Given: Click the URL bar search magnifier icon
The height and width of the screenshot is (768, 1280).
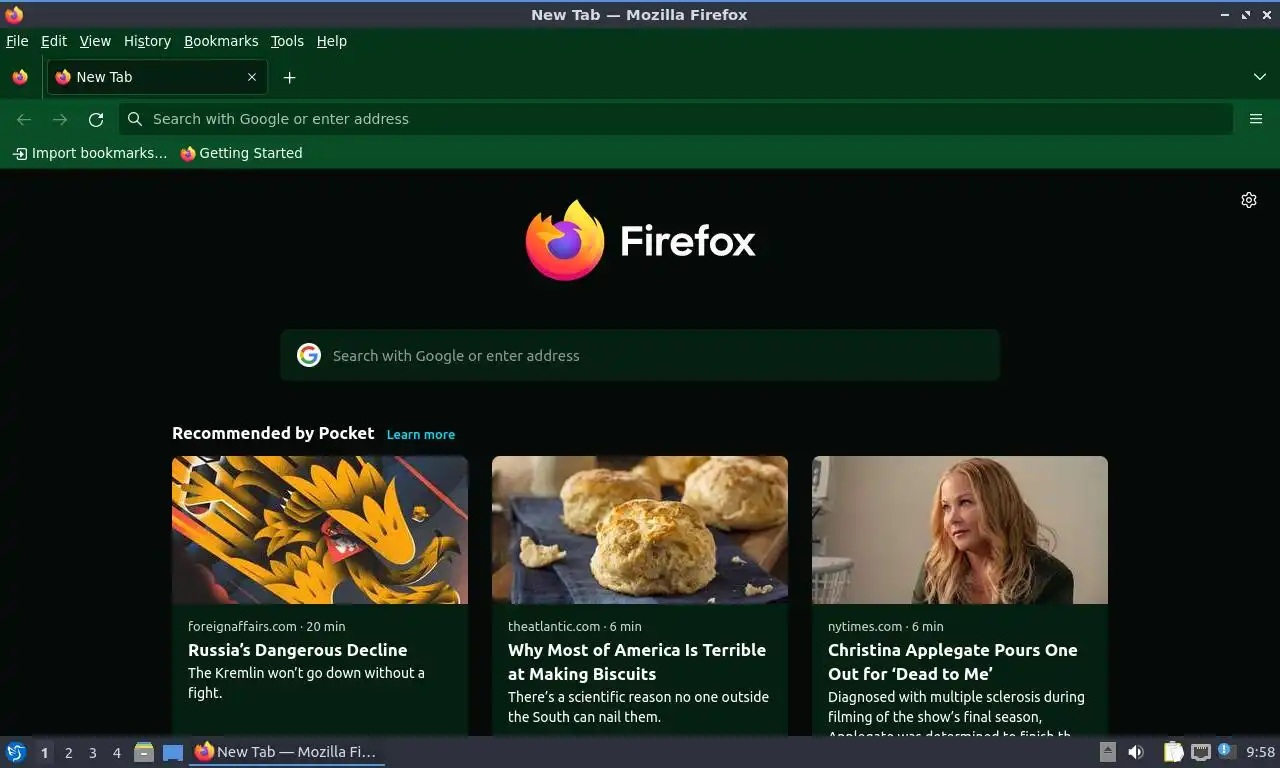Looking at the screenshot, I should click(135, 119).
